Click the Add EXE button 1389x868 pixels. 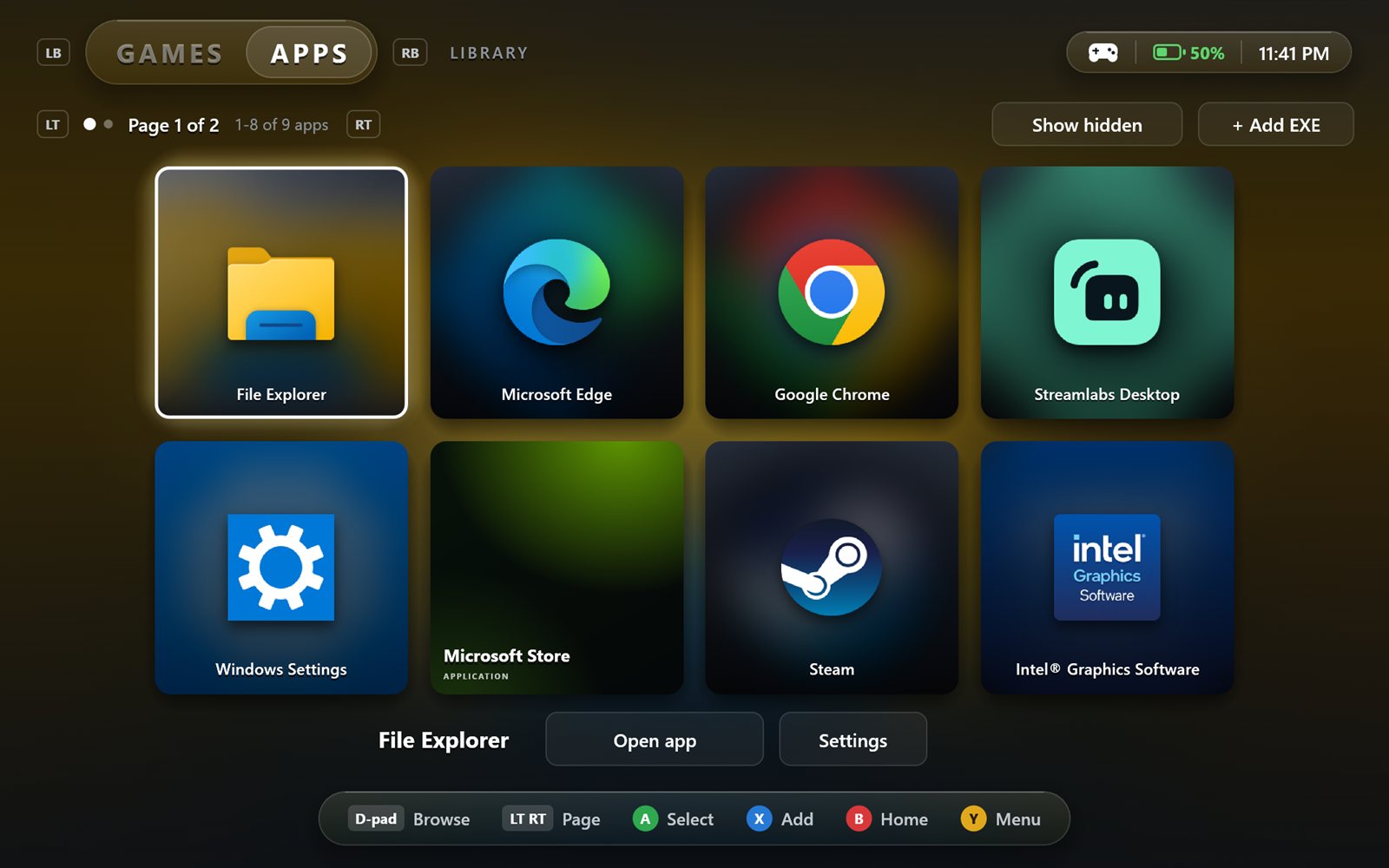coord(1275,124)
